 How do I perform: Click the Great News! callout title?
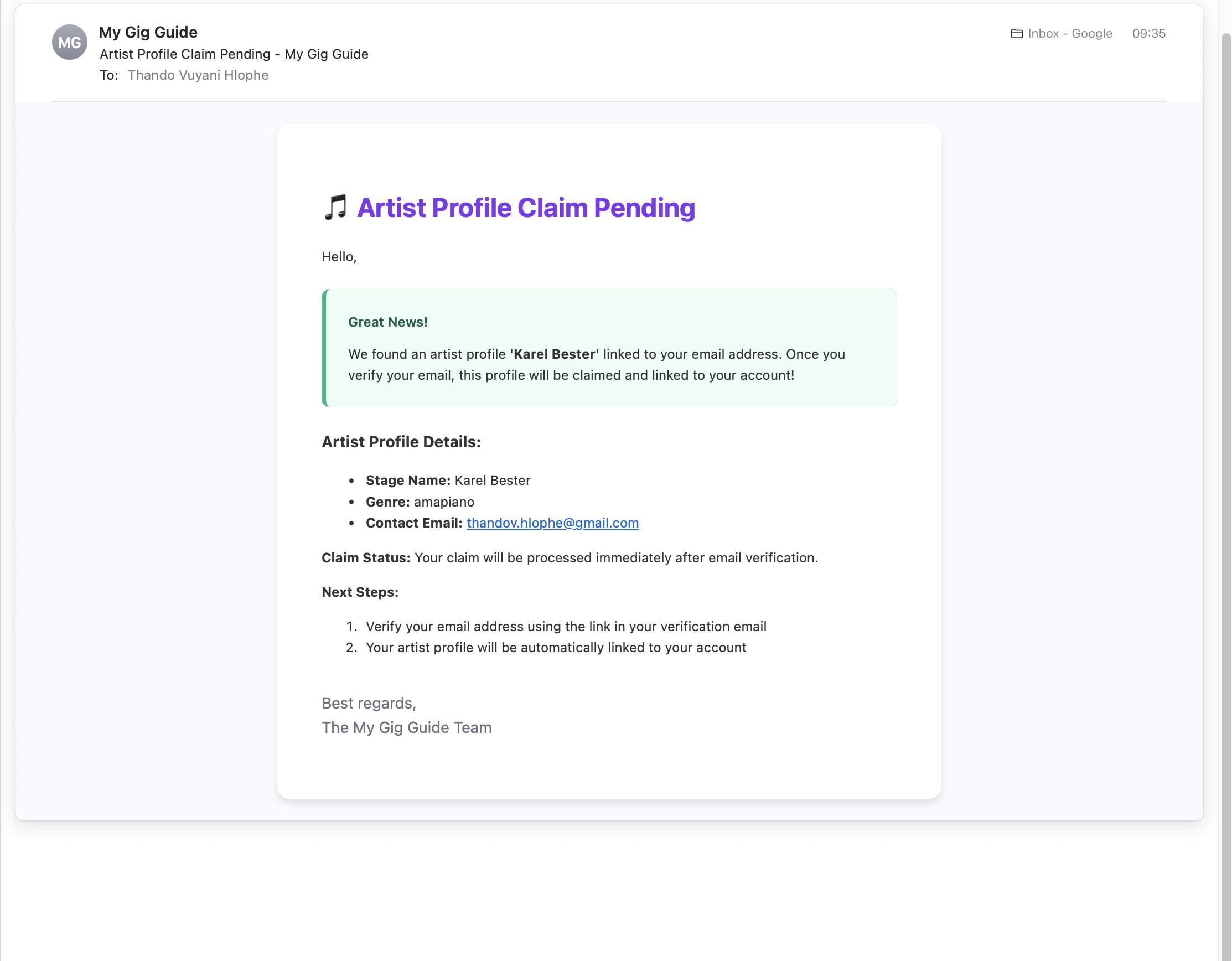387,322
